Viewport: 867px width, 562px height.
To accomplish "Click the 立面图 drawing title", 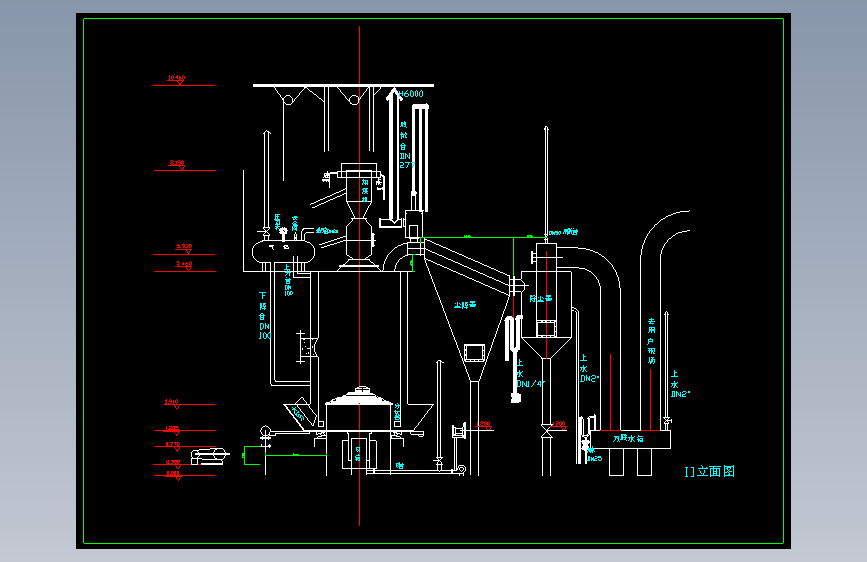I will (x=709, y=471).
